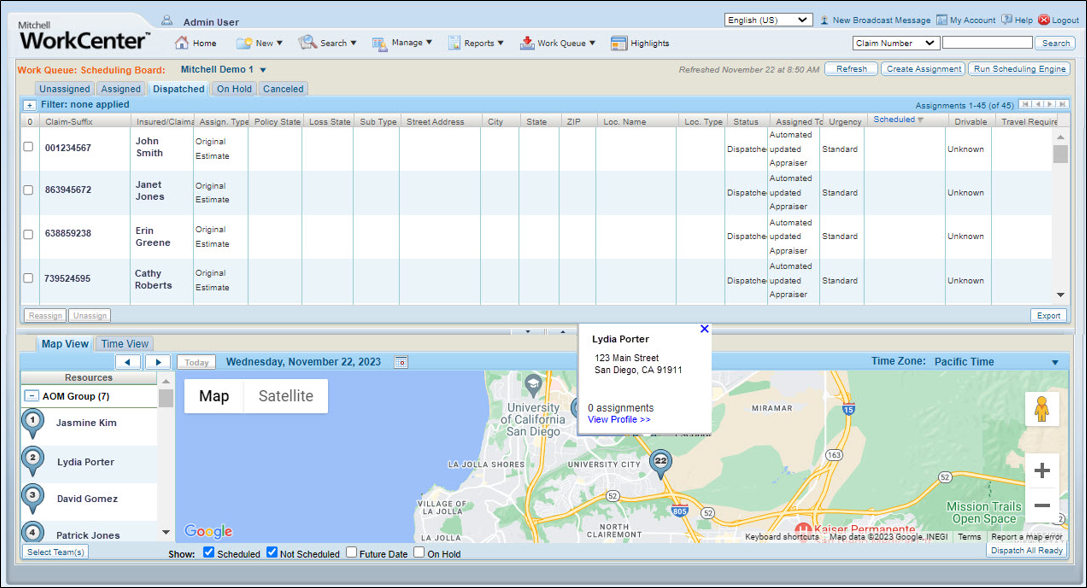Click the claim search input field
Viewport: 1087px width, 588px height.
(987, 43)
